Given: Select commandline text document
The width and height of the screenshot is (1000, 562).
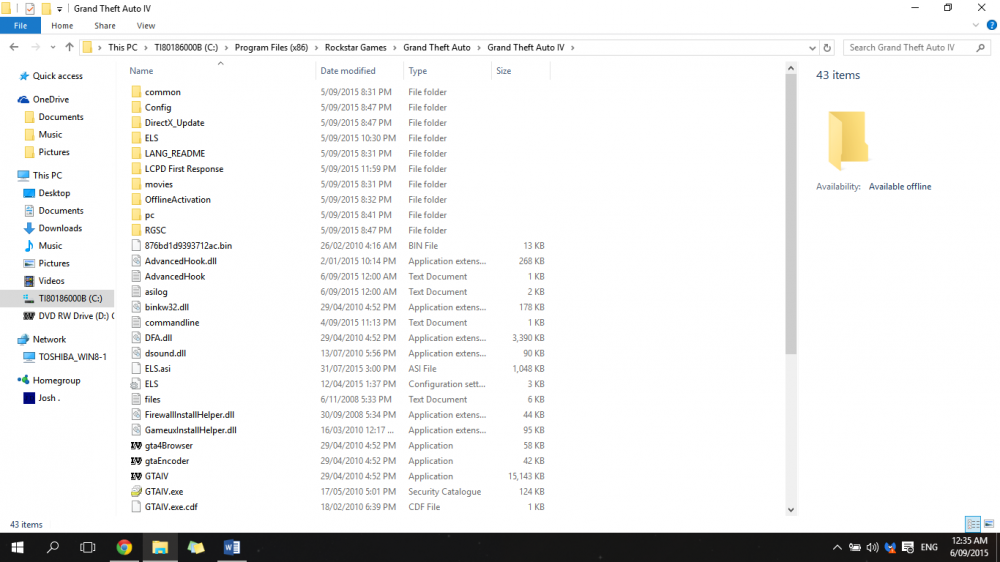Looking at the screenshot, I should [x=172, y=322].
